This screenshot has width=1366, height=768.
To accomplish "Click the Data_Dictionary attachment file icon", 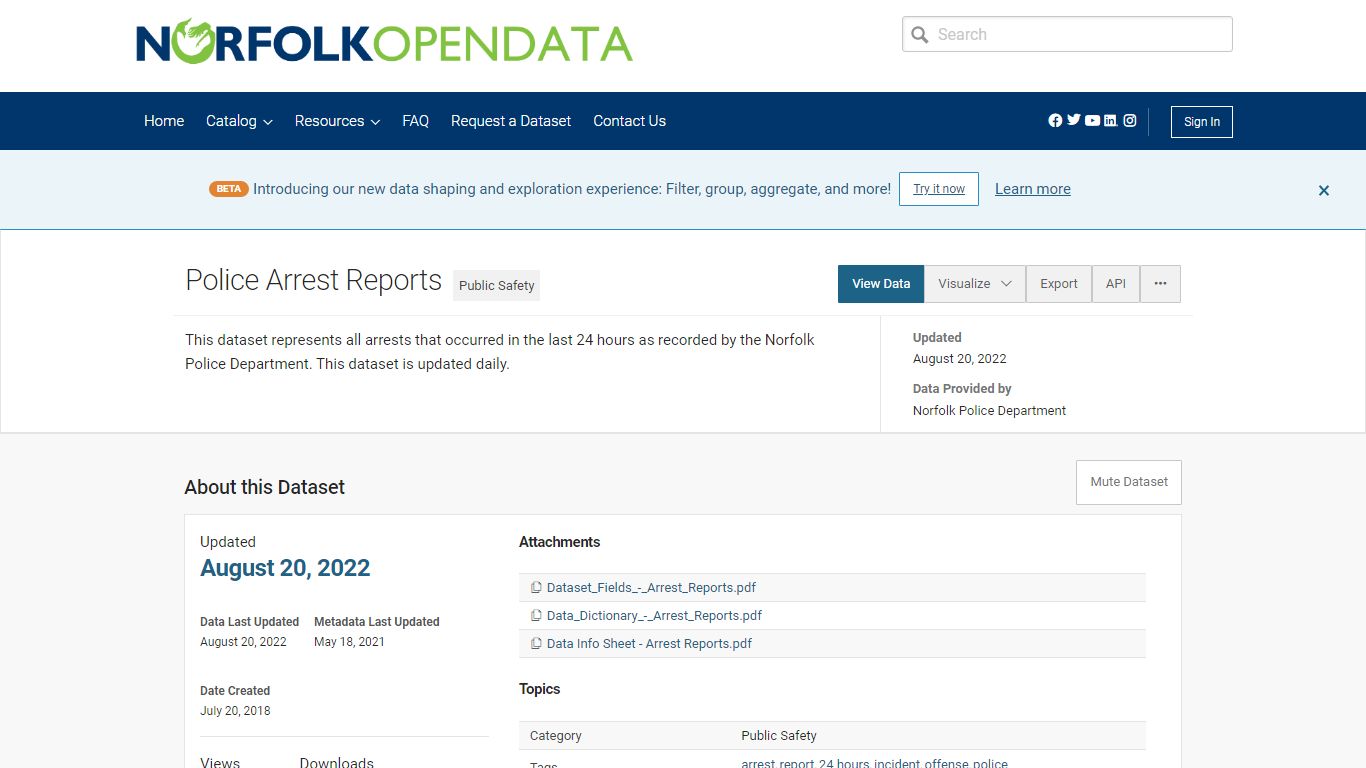I will coord(536,616).
